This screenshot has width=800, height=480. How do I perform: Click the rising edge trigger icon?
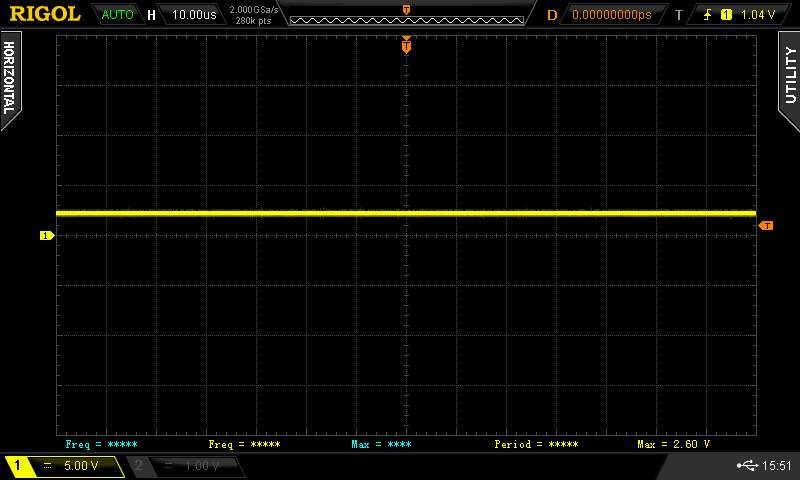coord(708,15)
